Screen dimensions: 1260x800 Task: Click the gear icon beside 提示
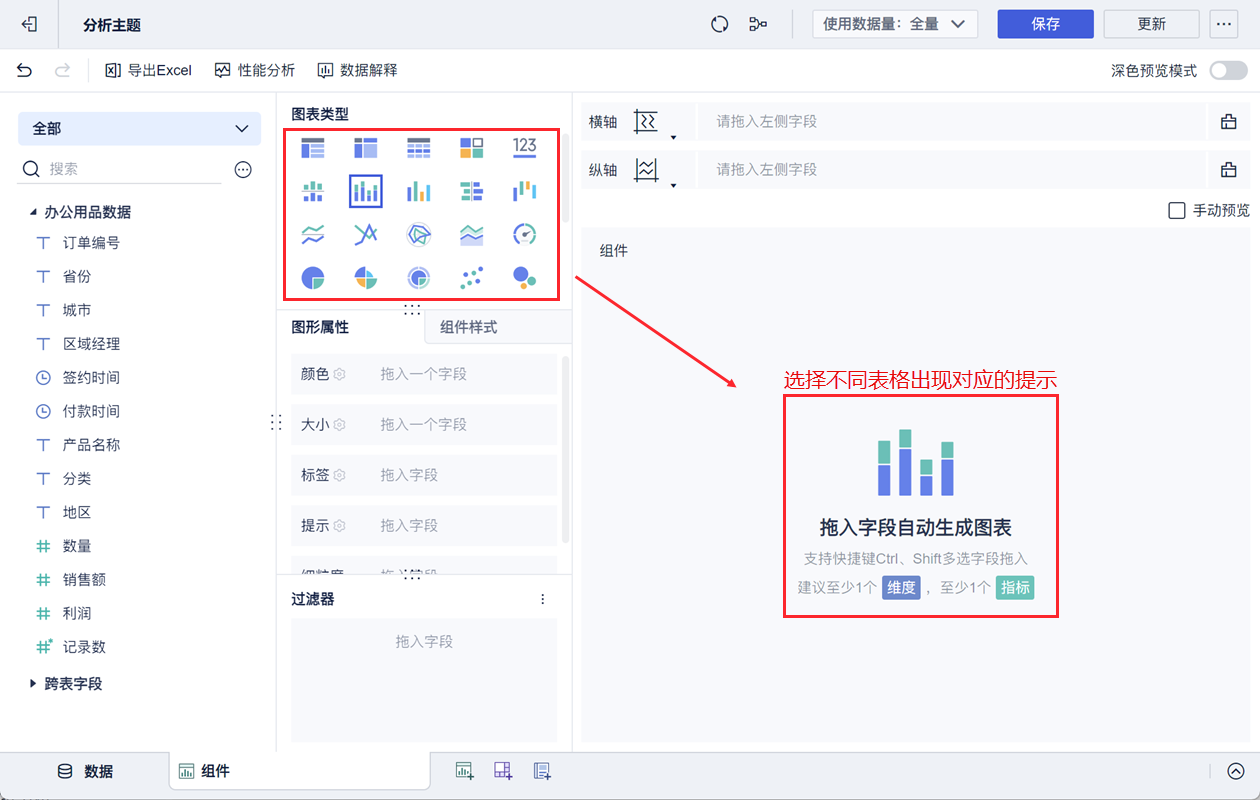(x=340, y=525)
